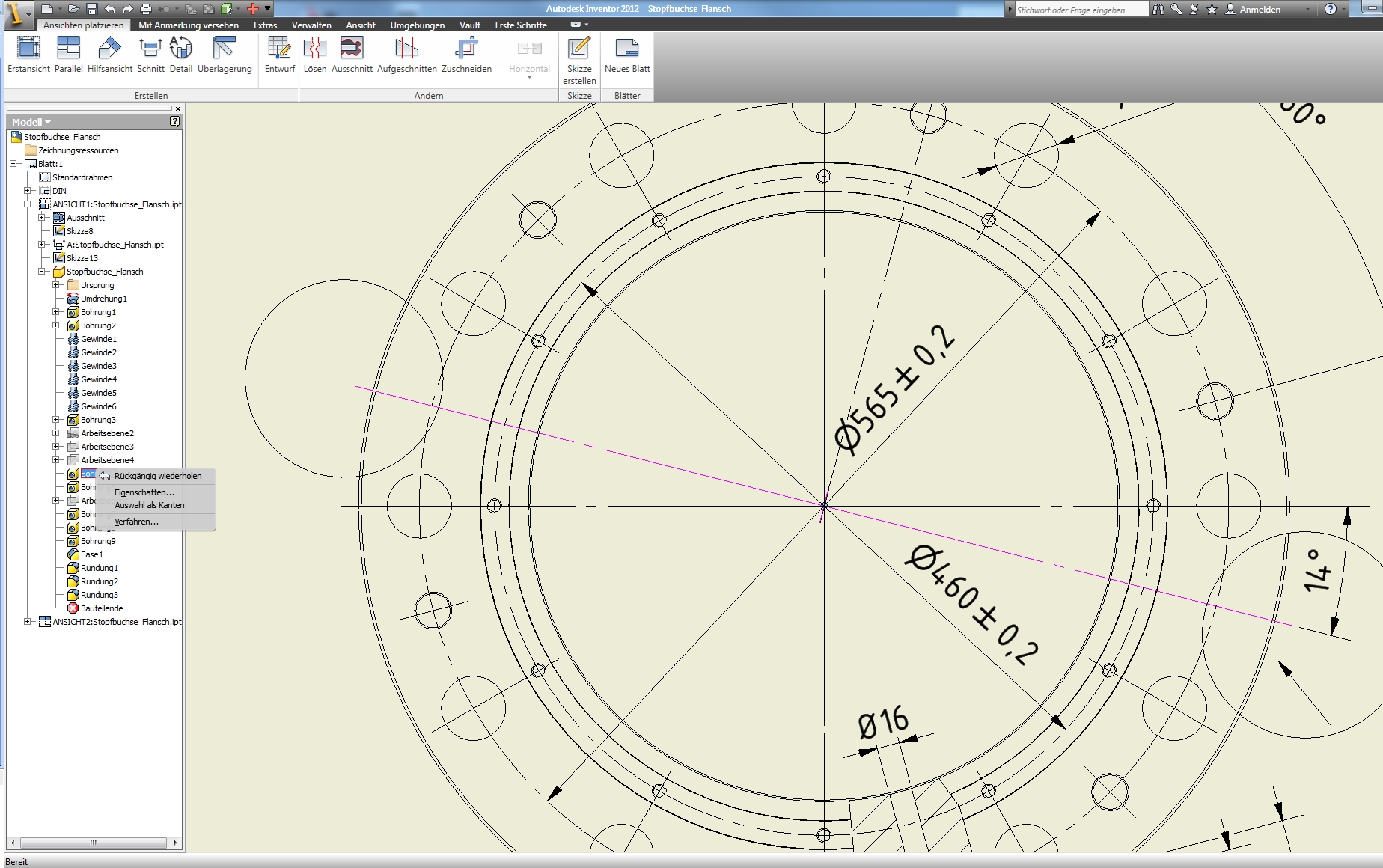Viewport: 1383px width, 868px height.
Task: Open the Anmelden sign-in dropdown arrow
Action: coord(1308,10)
